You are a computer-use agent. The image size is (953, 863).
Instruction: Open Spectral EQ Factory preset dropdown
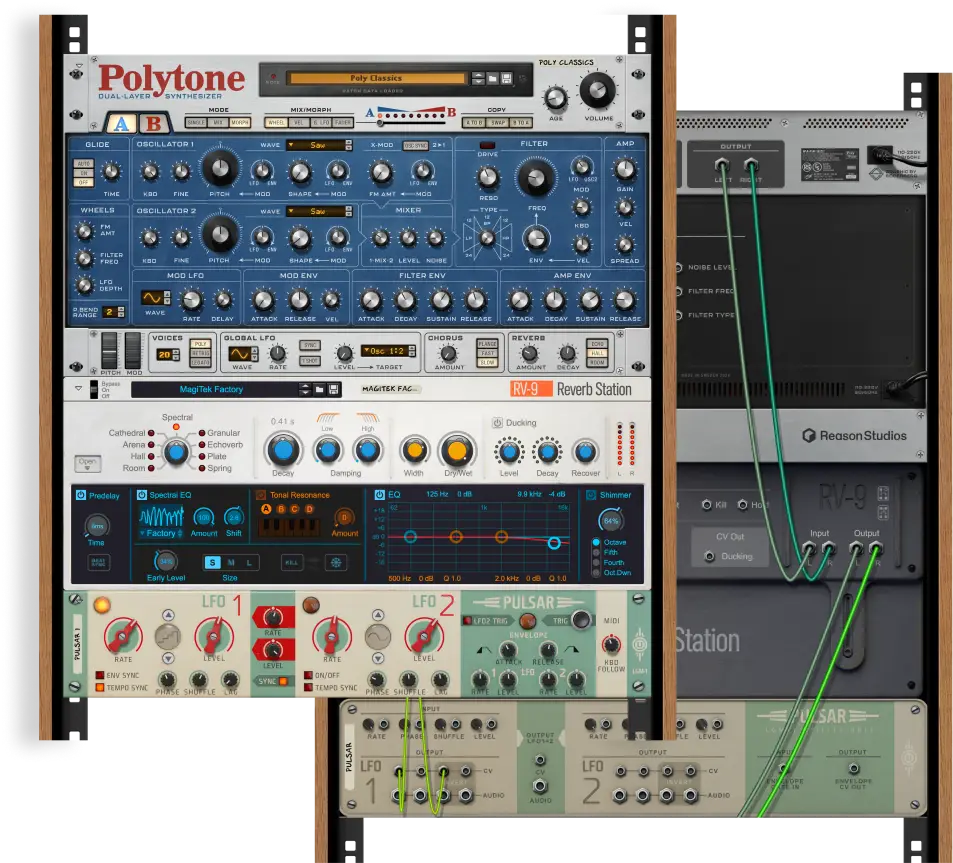click(x=160, y=533)
